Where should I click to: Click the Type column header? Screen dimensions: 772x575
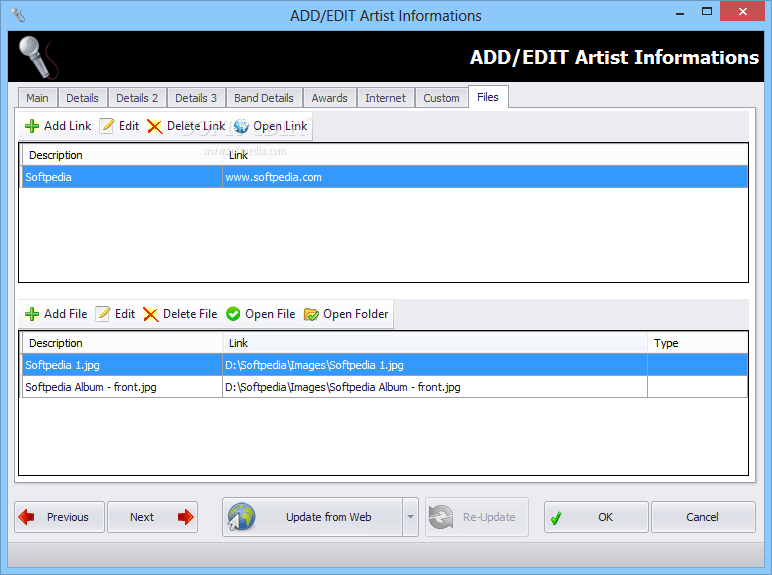pyautogui.click(x=697, y=343)
